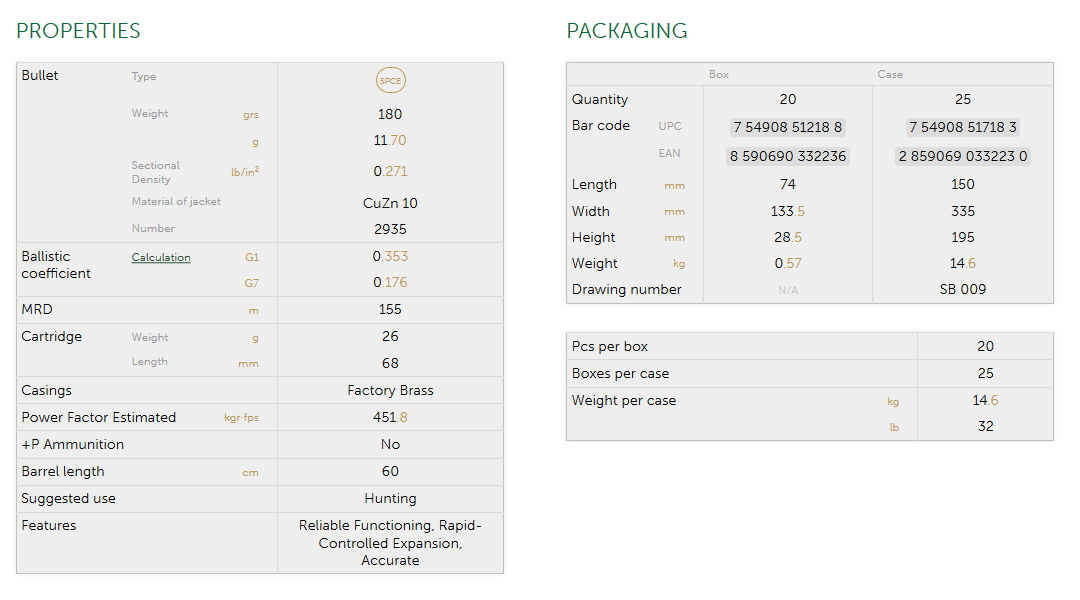This screenshot has width=1080, height=600.
Task: Click the bullet number 2935
Action: pos(390,229)
